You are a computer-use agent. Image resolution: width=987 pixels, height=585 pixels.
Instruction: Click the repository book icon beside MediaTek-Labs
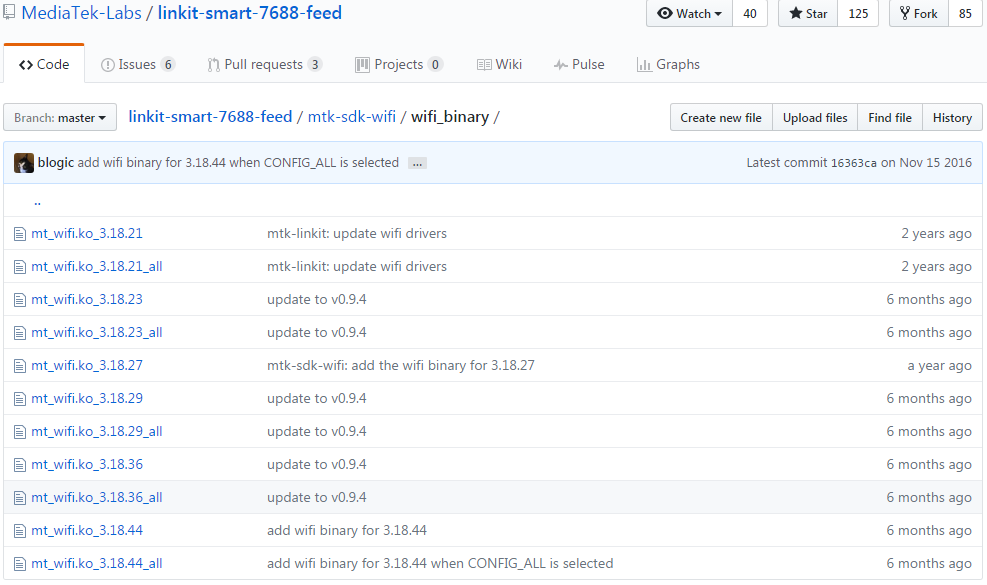9,12
